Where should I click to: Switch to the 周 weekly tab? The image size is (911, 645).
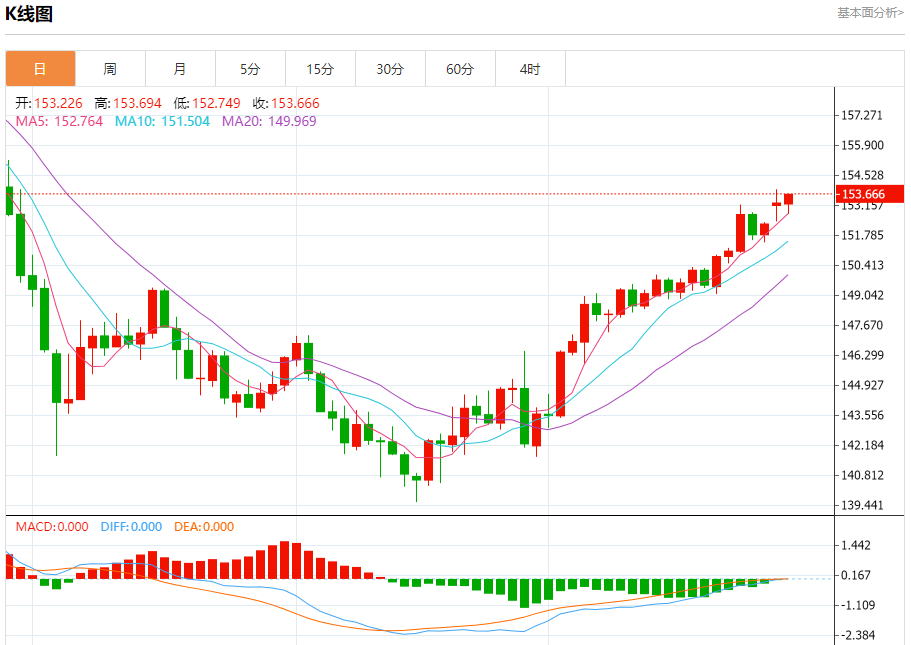(x=110, y=69)
